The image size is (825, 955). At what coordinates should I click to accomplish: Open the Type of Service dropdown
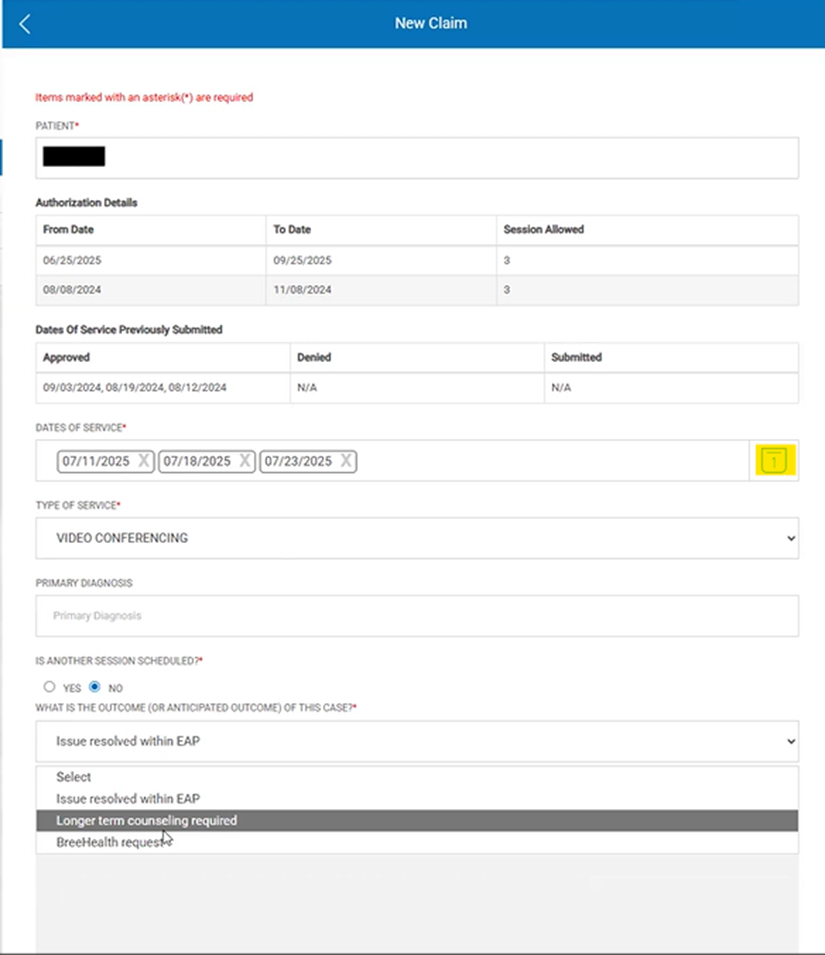click(x=417, y=538)
